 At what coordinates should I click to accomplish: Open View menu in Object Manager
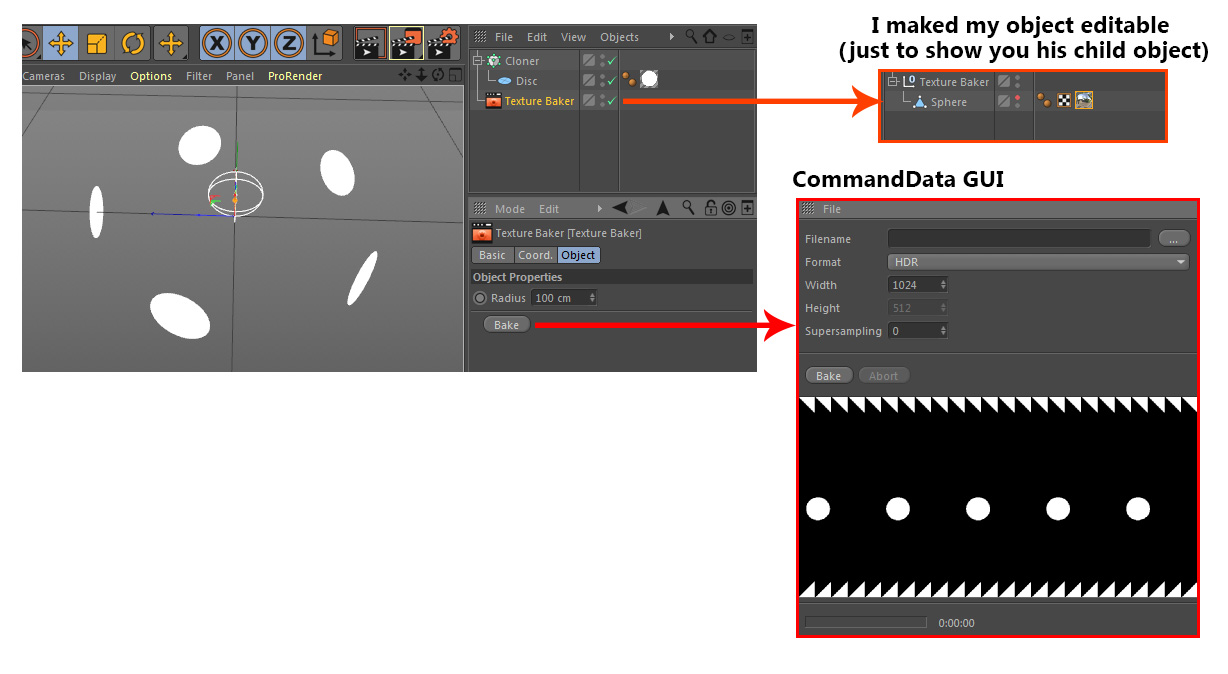click(573, 37)
